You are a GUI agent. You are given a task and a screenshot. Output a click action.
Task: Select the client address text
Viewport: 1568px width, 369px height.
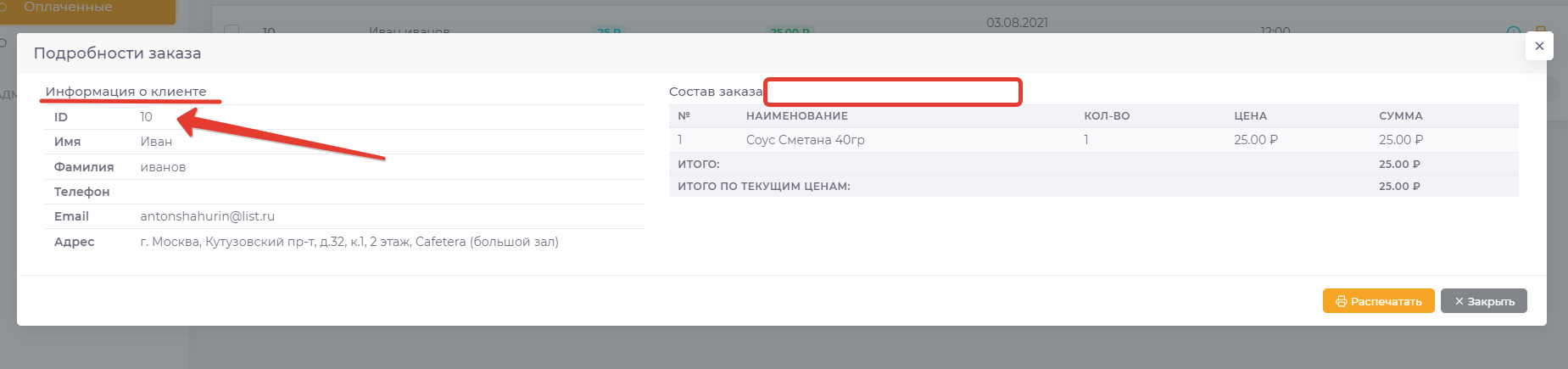(x=349, y=242)
